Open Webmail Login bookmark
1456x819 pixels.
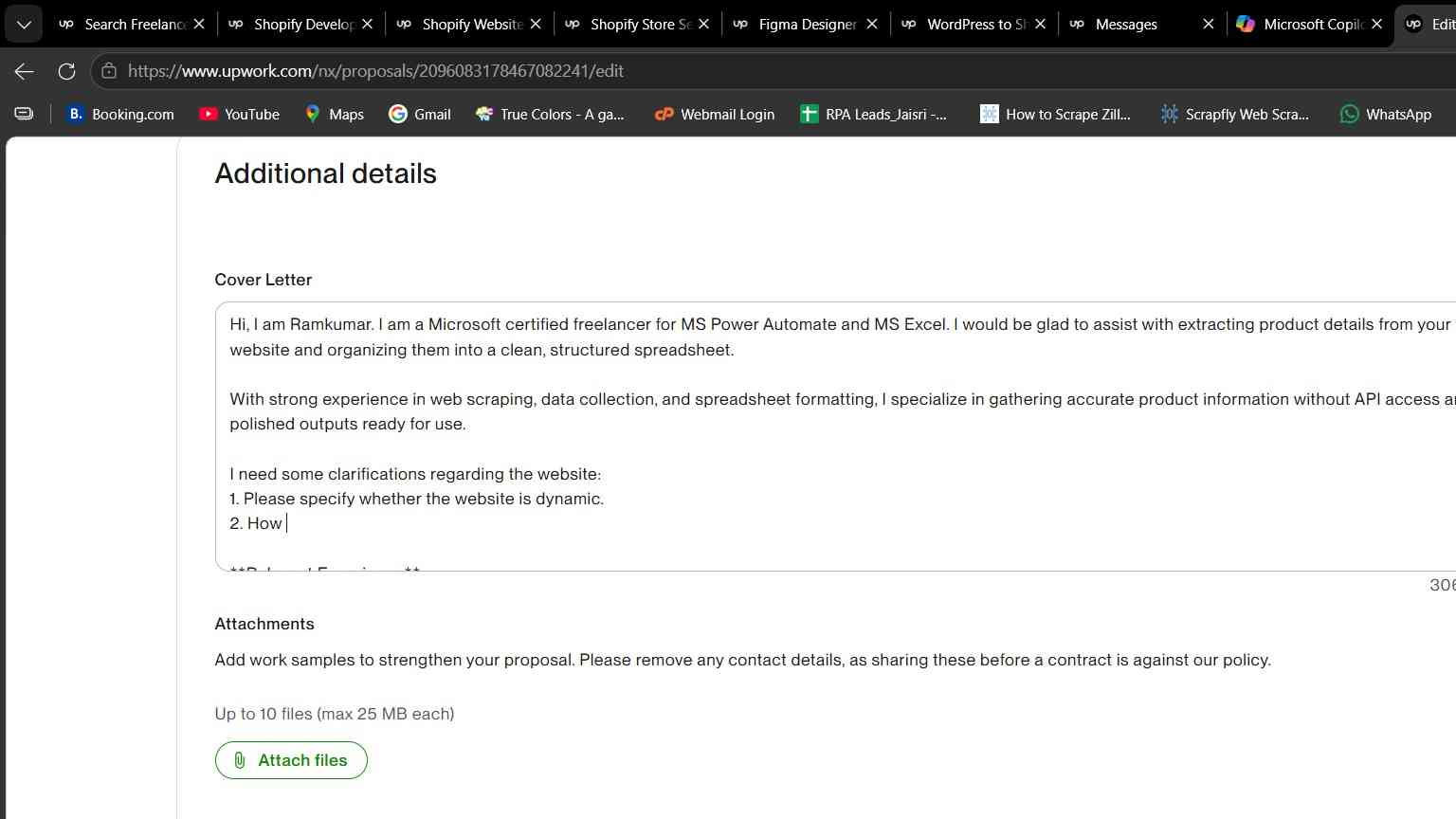pyautogui.click(x=715, y=114)
